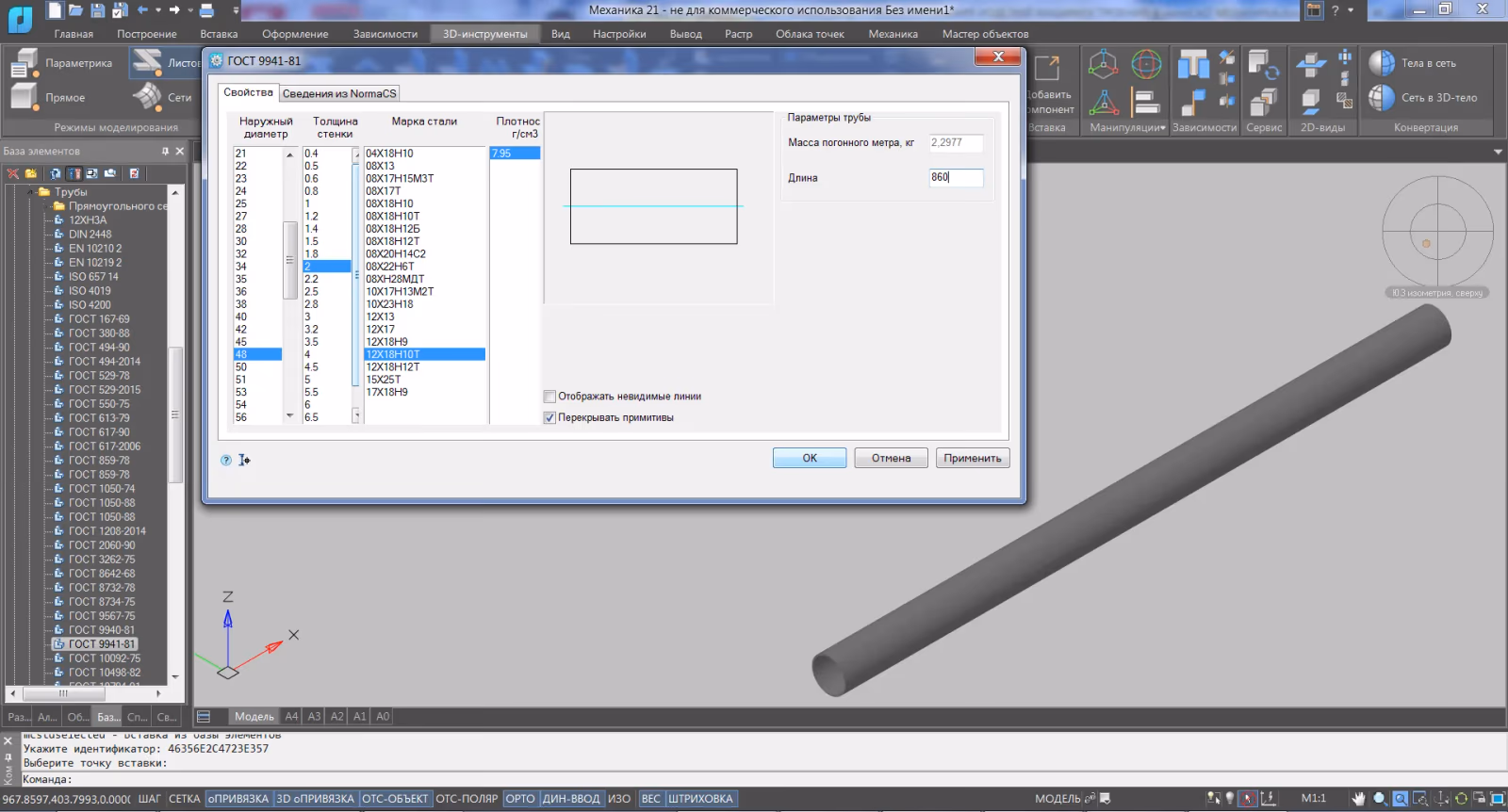1508x812 pixels.
Task: Click the 3D move gizmo icon in Манипуляции
Action: point(1103,64)
